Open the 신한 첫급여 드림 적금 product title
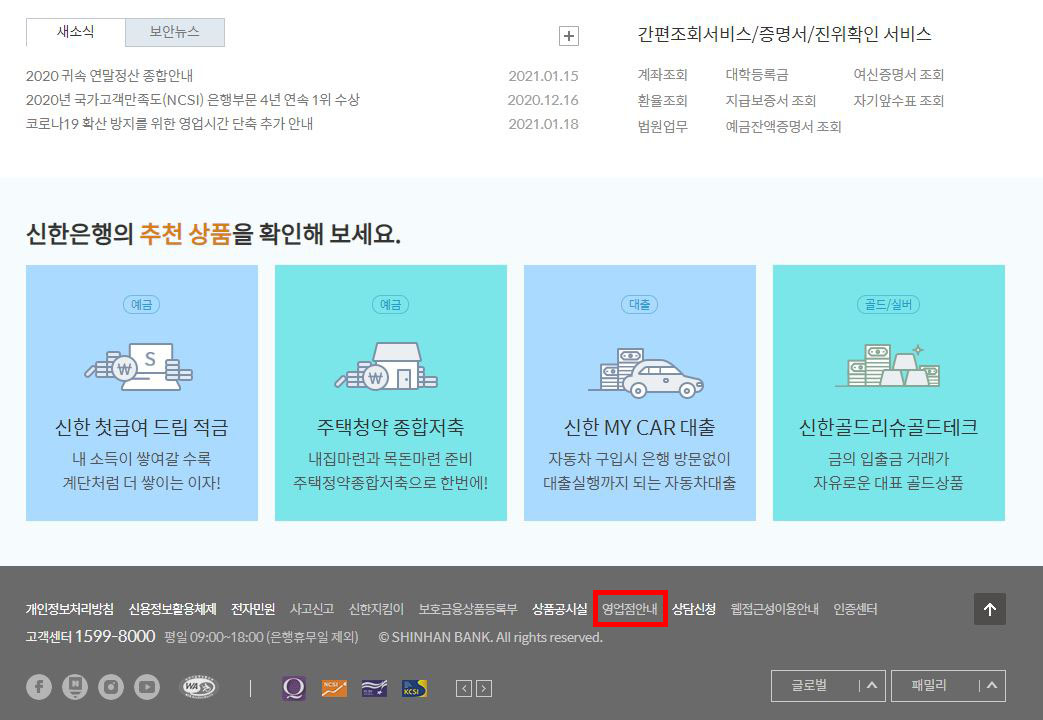Viewport: 1043px width, 720px height. pyautogui.click(x=142, y=427)
